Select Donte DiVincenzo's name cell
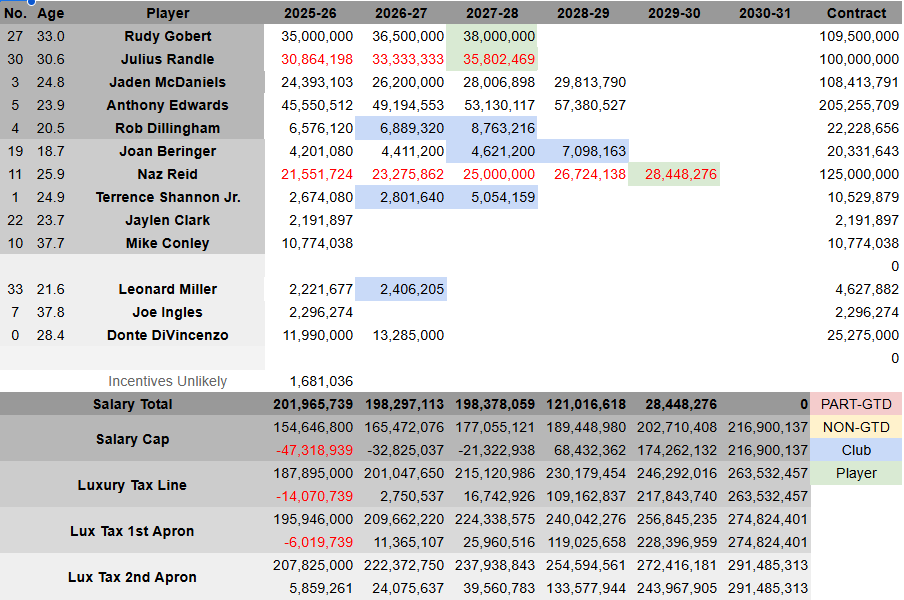This screenshot has height=600, width=904. [168, 335]
